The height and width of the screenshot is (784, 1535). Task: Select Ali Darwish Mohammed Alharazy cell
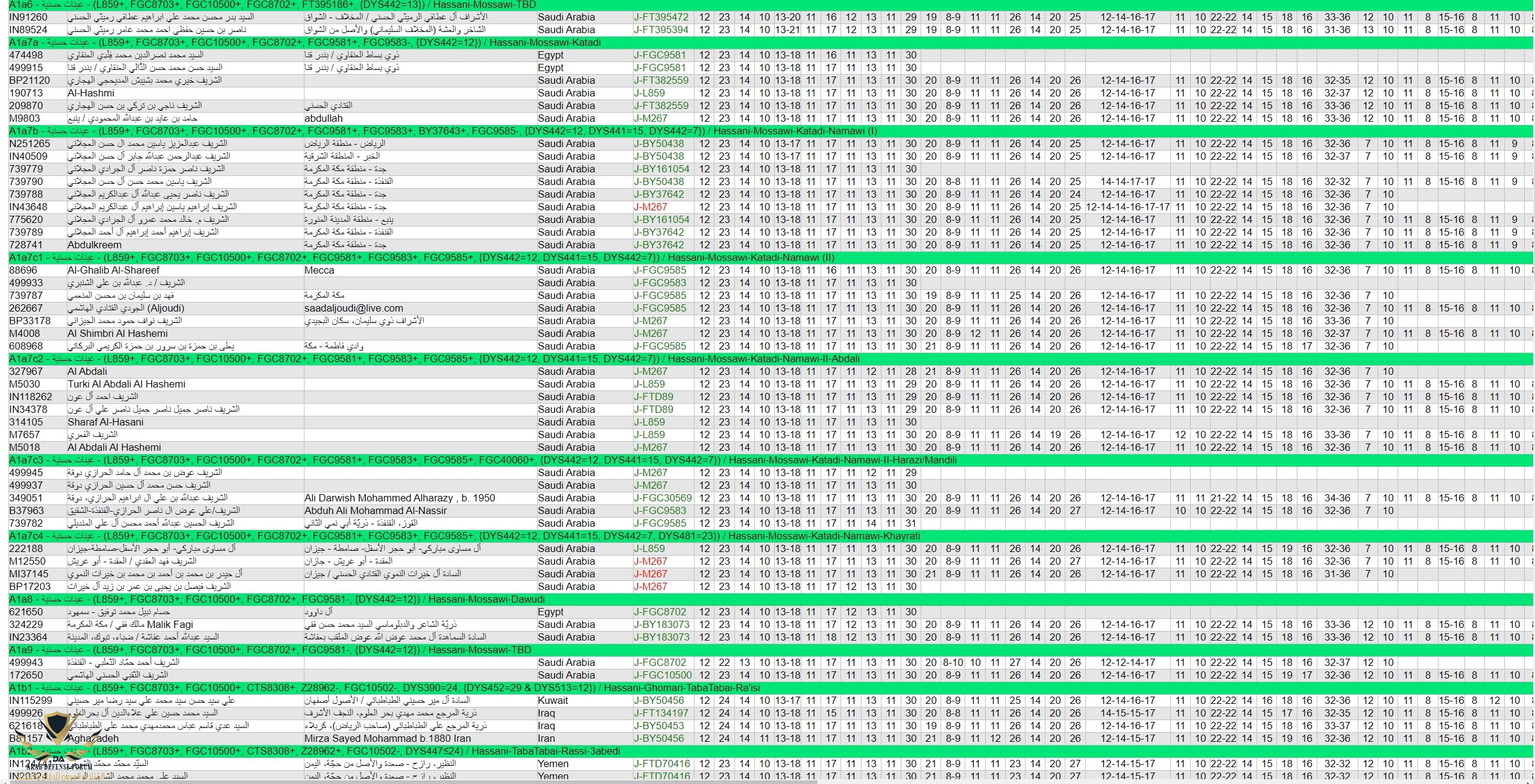(400, 498)
